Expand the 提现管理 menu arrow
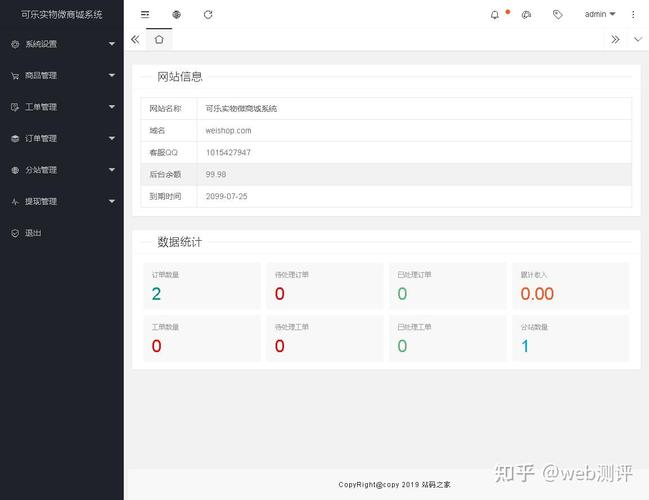Screen dimensions: 649x500 pos(112,201)
